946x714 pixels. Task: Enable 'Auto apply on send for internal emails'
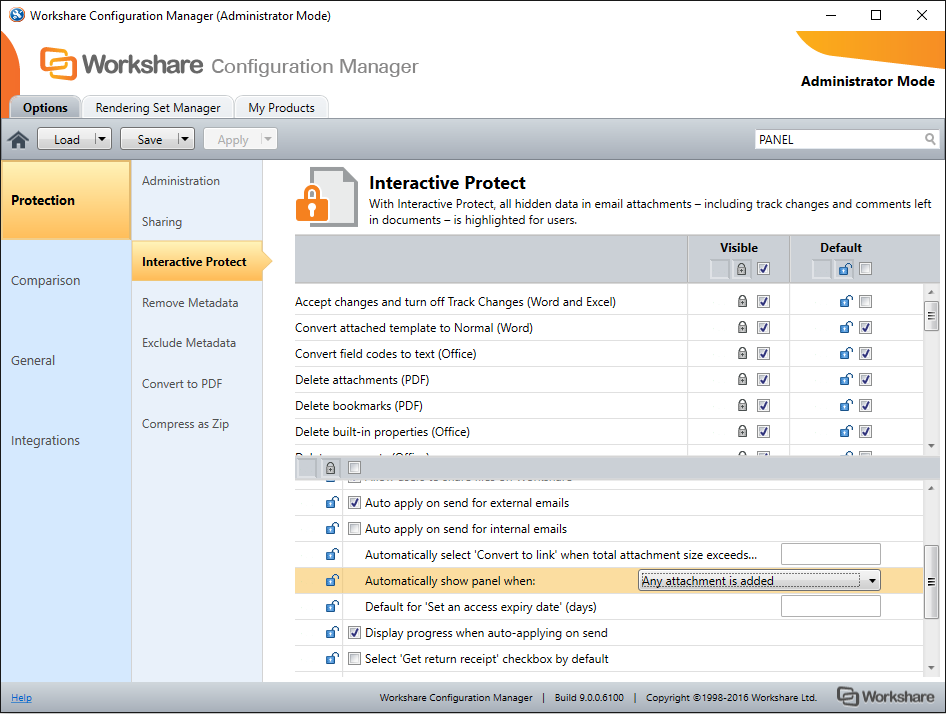pos(354,528)
